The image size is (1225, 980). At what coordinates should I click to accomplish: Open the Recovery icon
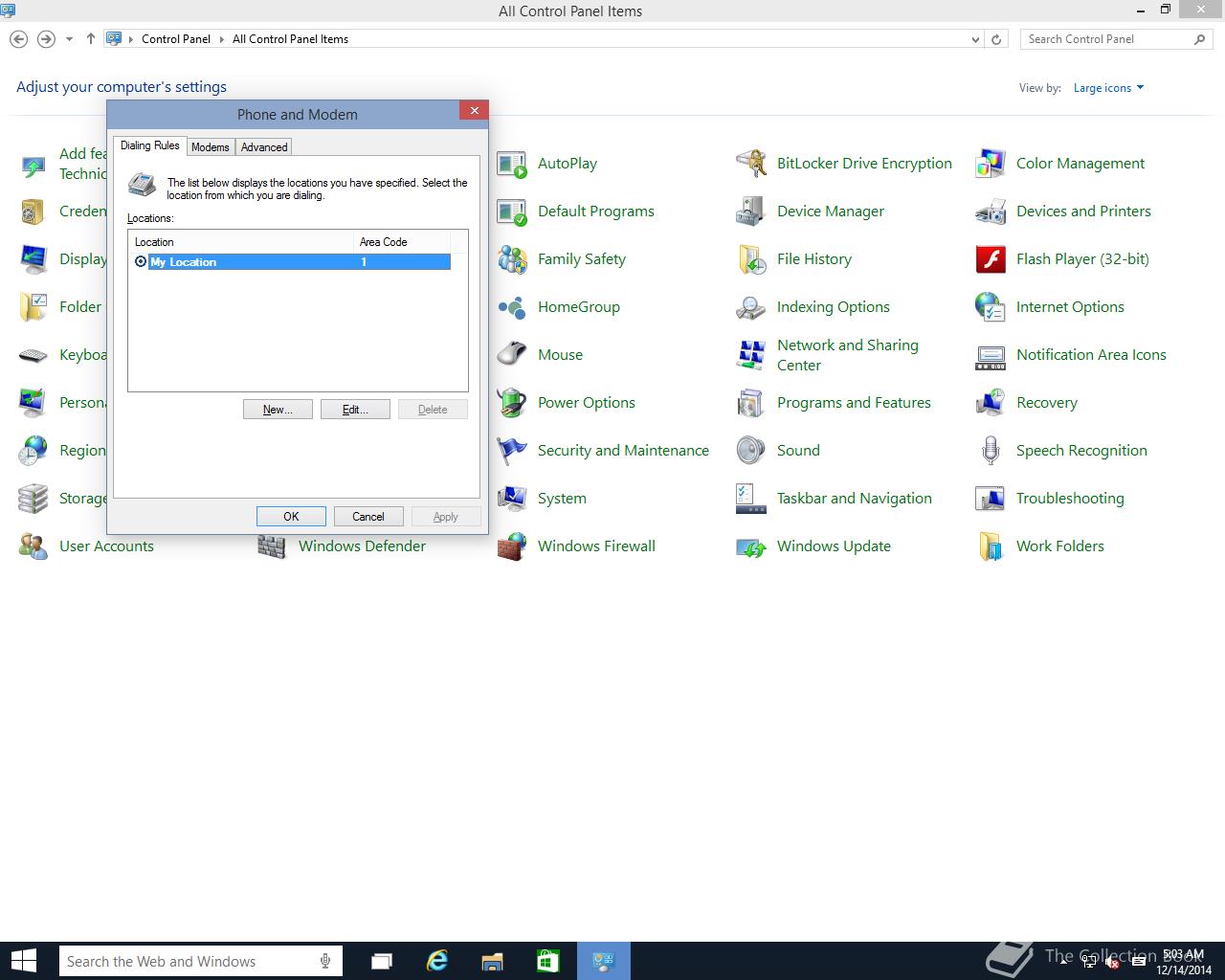click(x=991, y=403)
